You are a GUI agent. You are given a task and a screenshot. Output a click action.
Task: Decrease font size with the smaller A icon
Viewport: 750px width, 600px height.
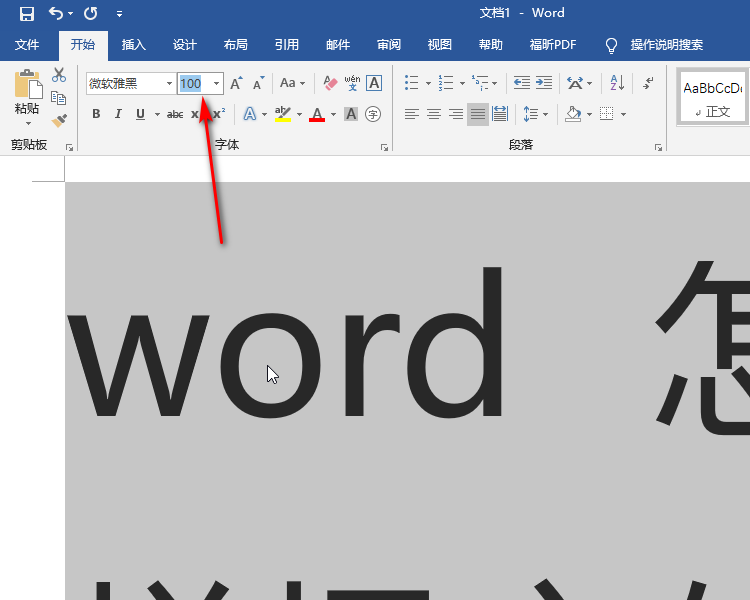(x=258, y=83)
